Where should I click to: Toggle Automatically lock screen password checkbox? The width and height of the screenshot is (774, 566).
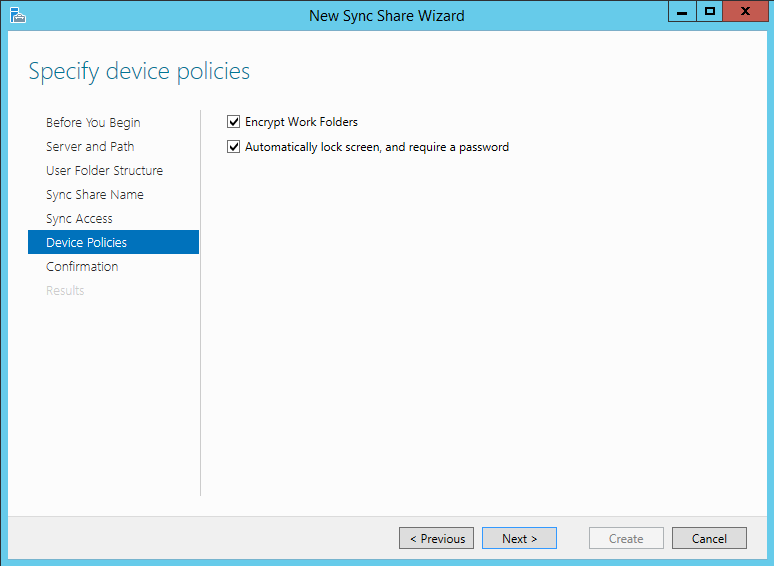click(x=233, y=147)
